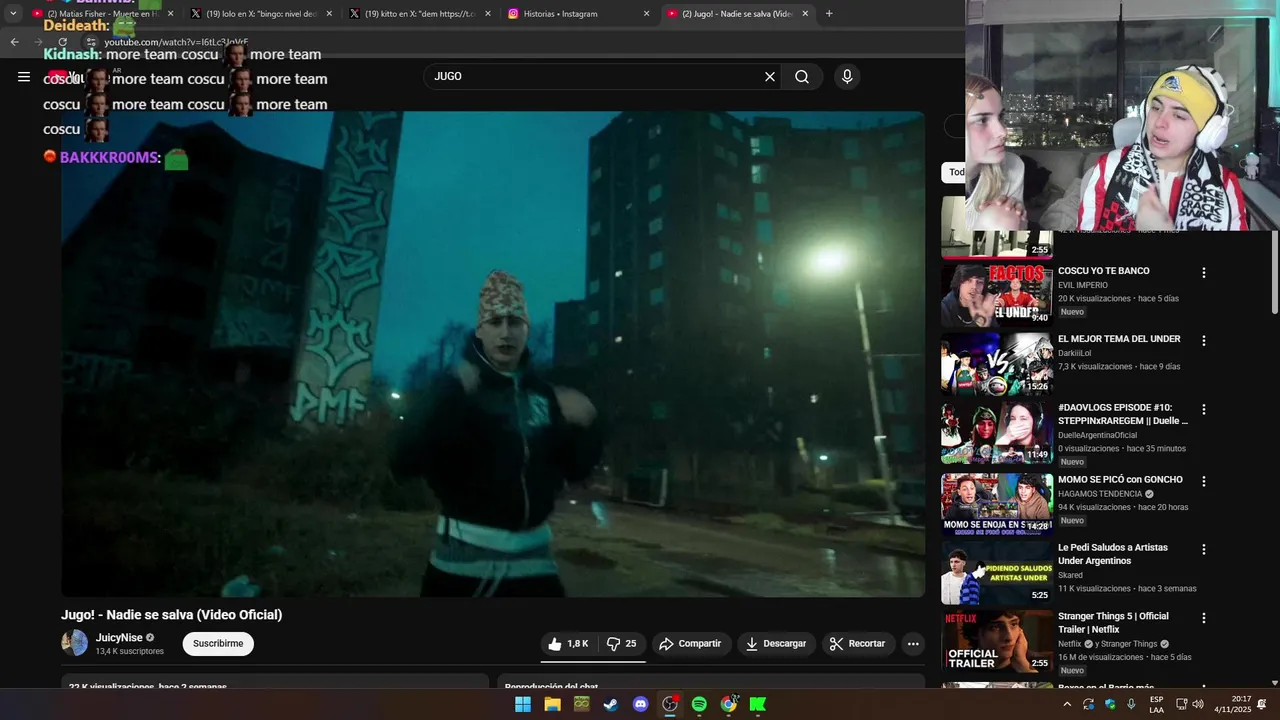Screen dimensions: 1280x720
Task: Open the HAGAMOS TENDENCIA channel name
Action: [x=1100, y=494]
